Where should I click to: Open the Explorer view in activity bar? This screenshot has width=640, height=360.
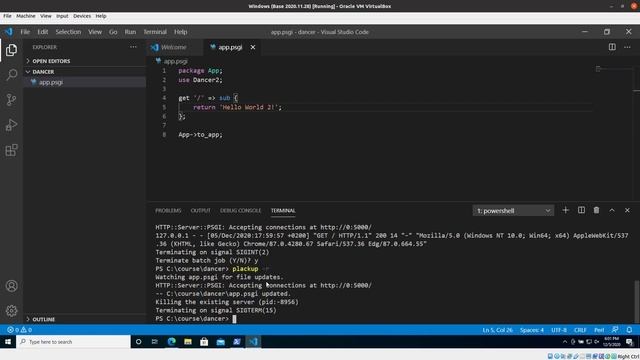(x=11, y=50)
